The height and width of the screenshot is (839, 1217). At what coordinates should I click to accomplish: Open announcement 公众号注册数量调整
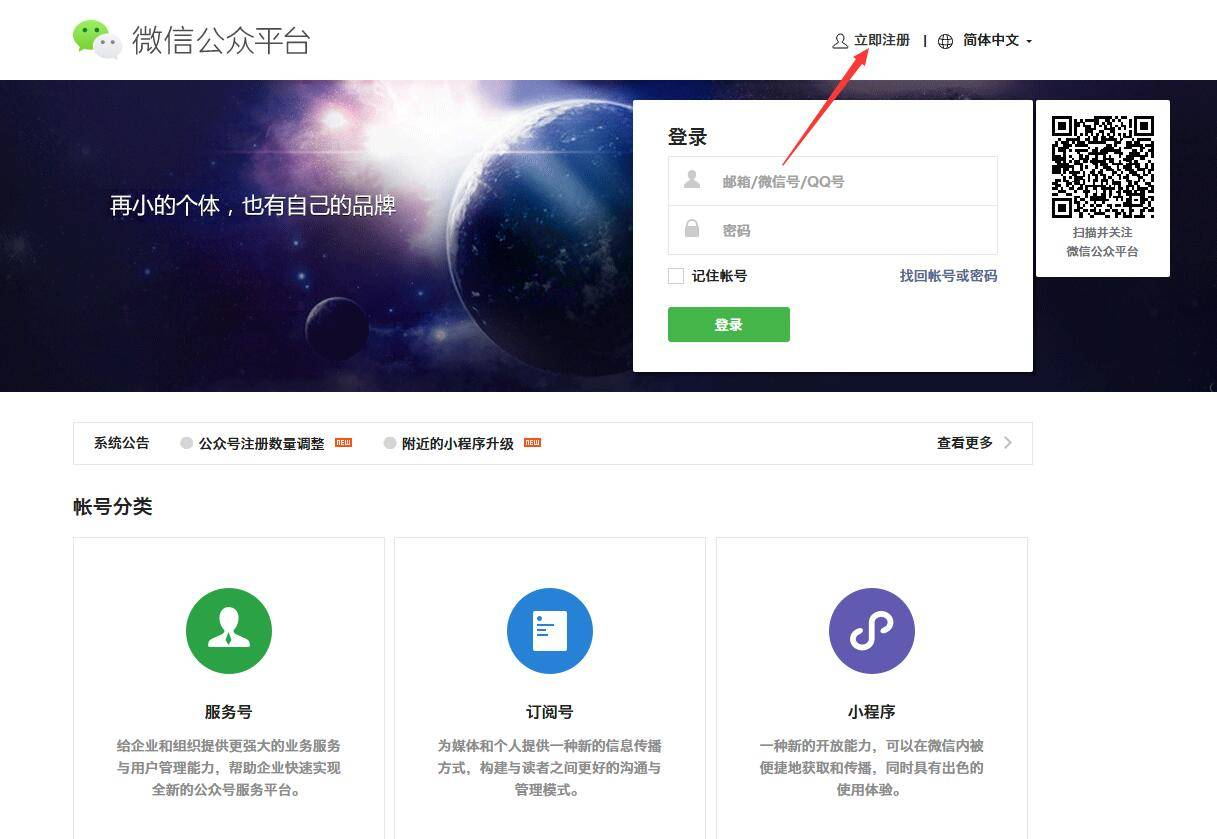click(261, 443)
